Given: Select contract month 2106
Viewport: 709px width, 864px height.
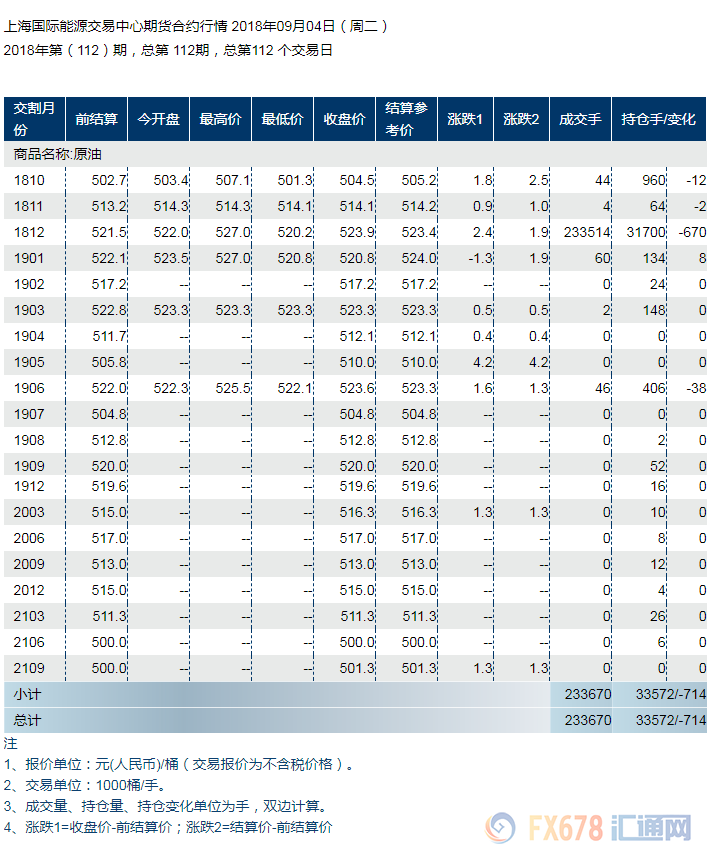Looking at the screenshot, I should 29,642.
